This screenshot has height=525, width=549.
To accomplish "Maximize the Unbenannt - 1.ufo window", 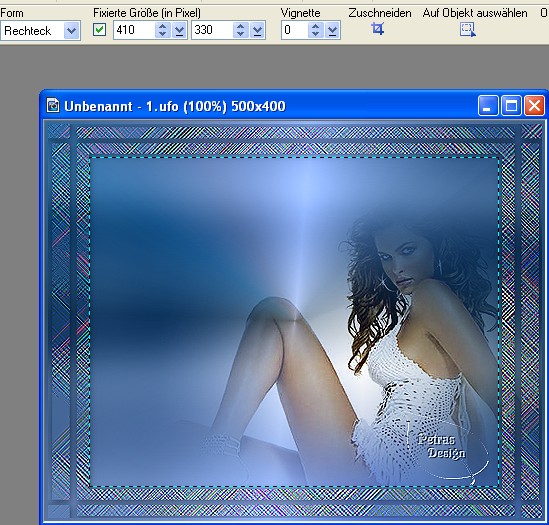I will tap(511, 105).
